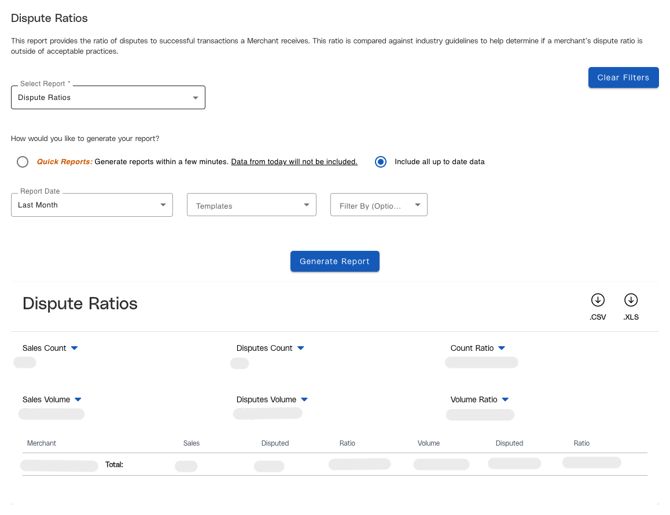Click the Sales Volume sort arrow

point(78,400)
